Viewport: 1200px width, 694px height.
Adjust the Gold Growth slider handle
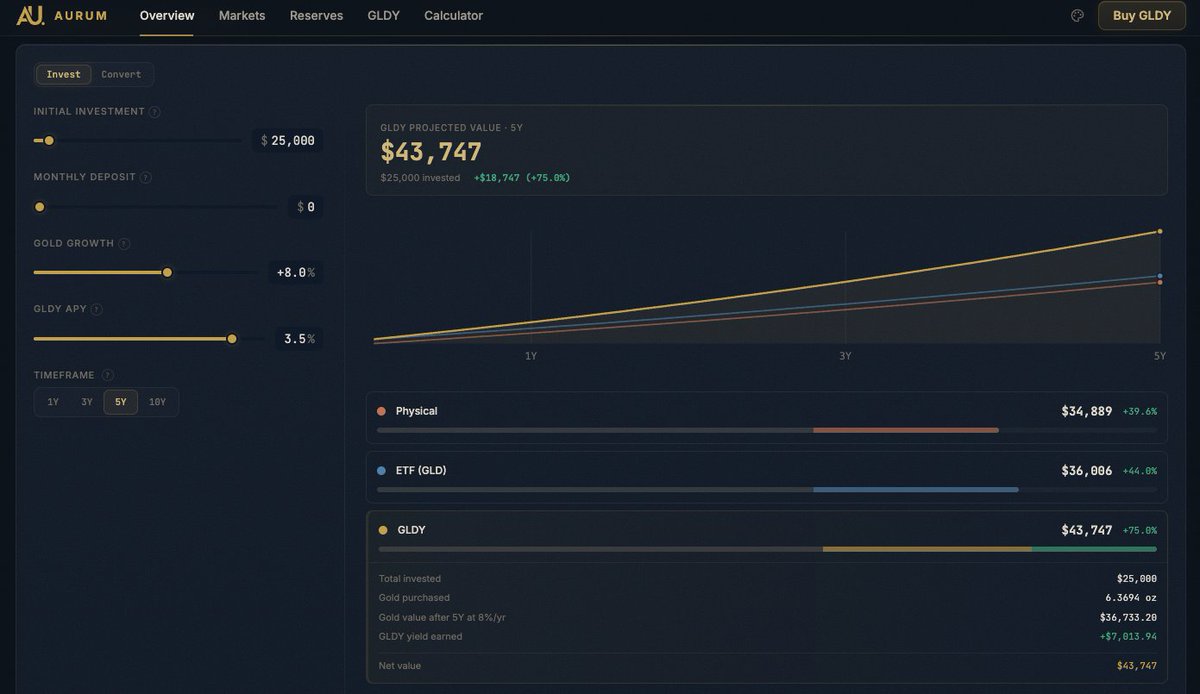[x=167, y=273]
